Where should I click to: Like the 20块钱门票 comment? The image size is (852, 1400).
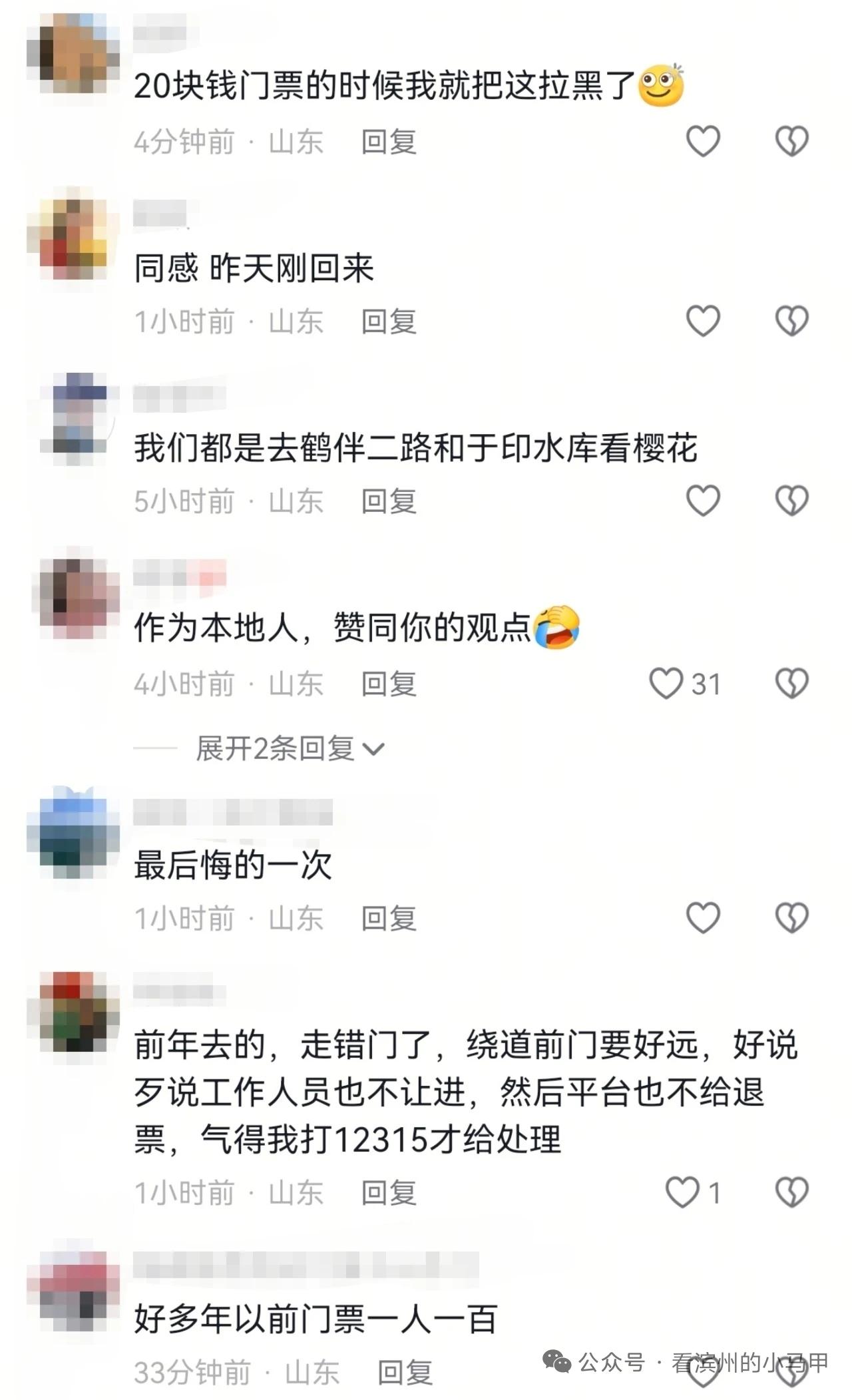click(x=703, y=141)
